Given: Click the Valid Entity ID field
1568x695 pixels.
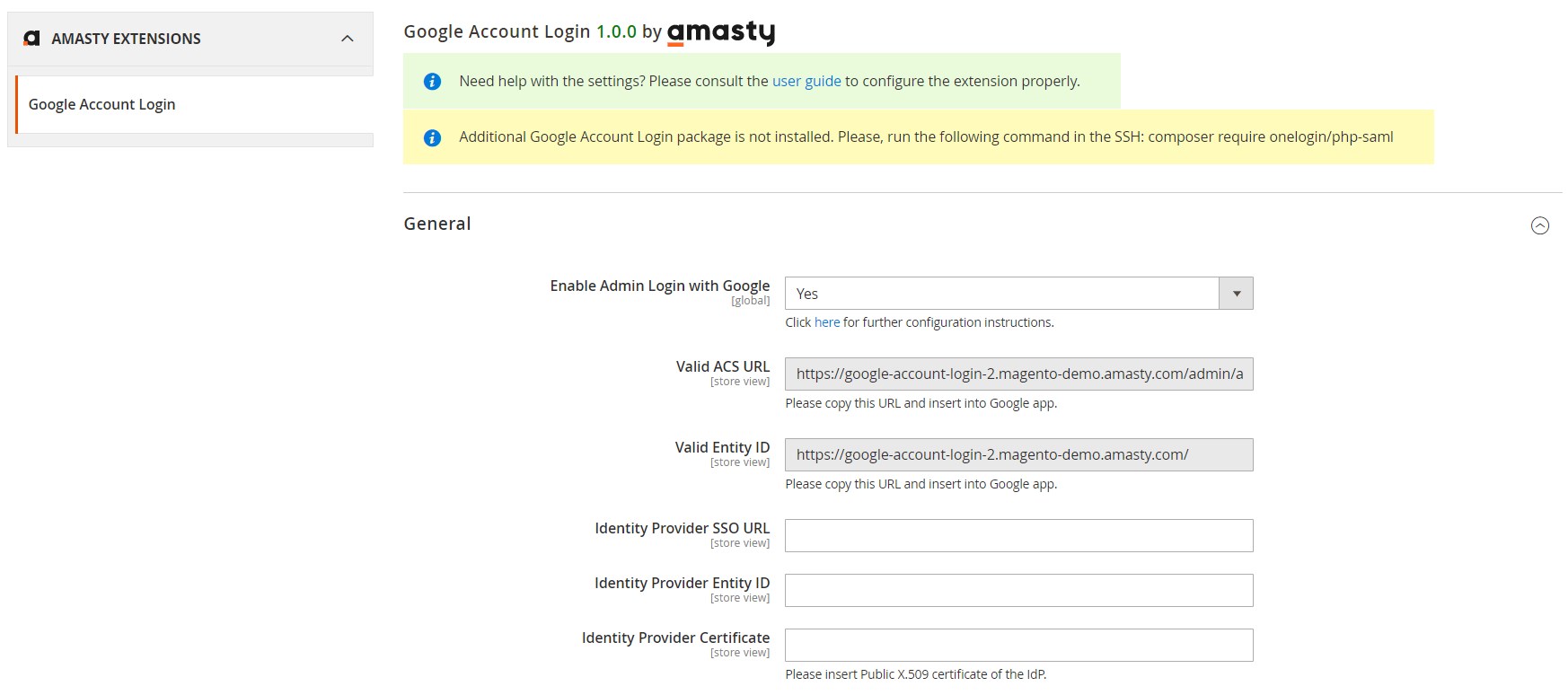Looking at the screenshot, I should [x=1018, y=455].
